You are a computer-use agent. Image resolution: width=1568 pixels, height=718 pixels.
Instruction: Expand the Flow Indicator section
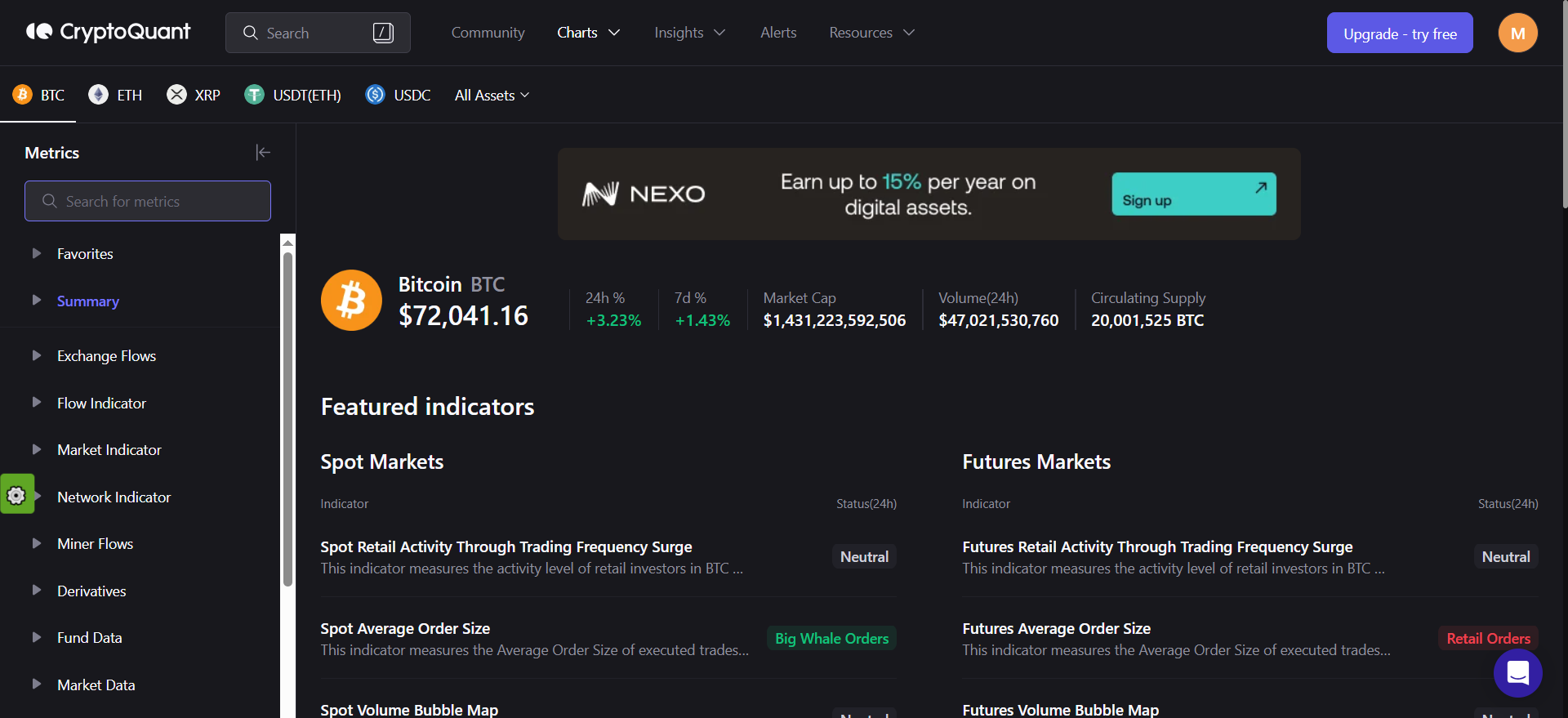tap(36, 402)
